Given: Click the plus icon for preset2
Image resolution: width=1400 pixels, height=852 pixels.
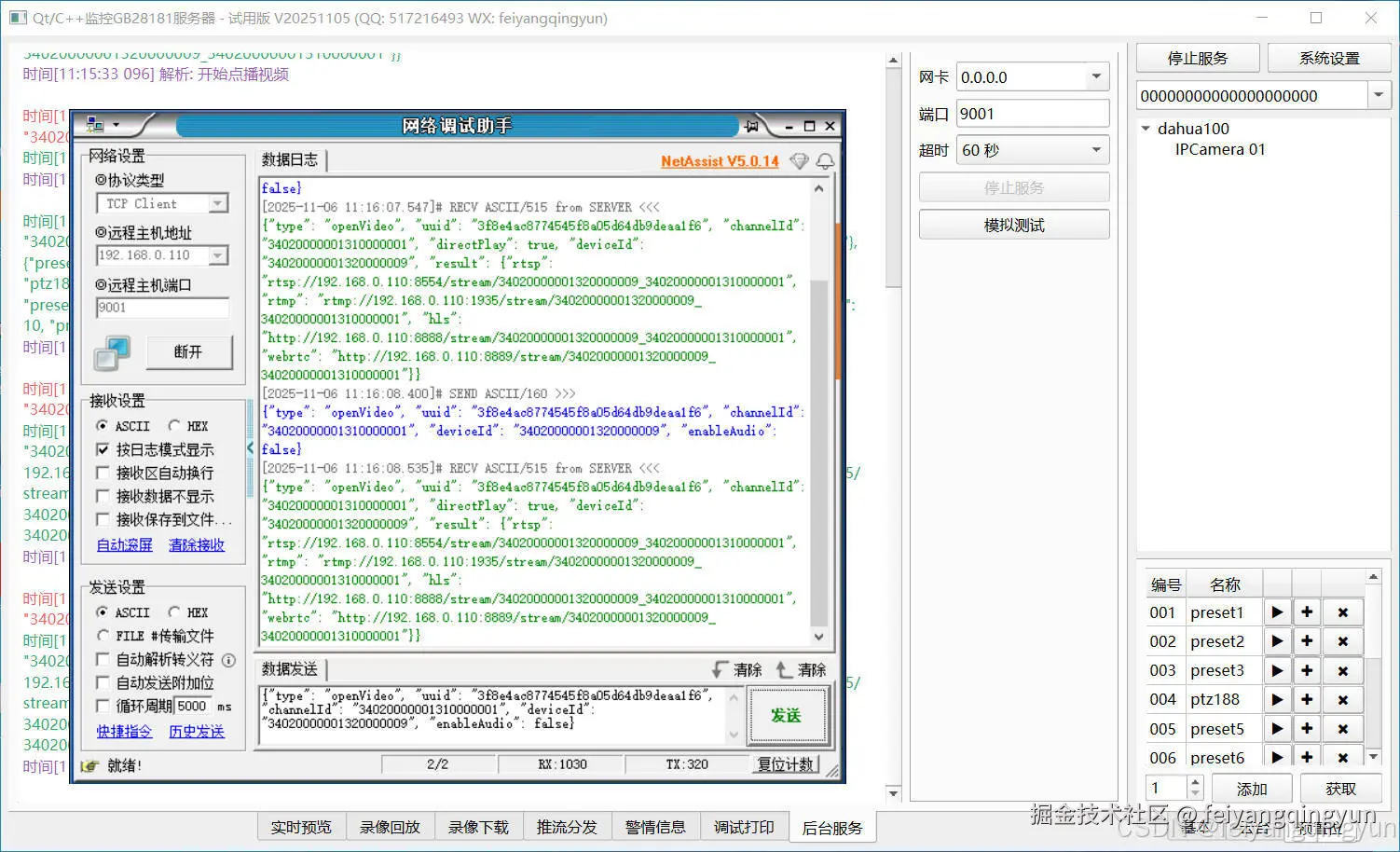Looking at the screenshot, I should tap(1307, 641).
